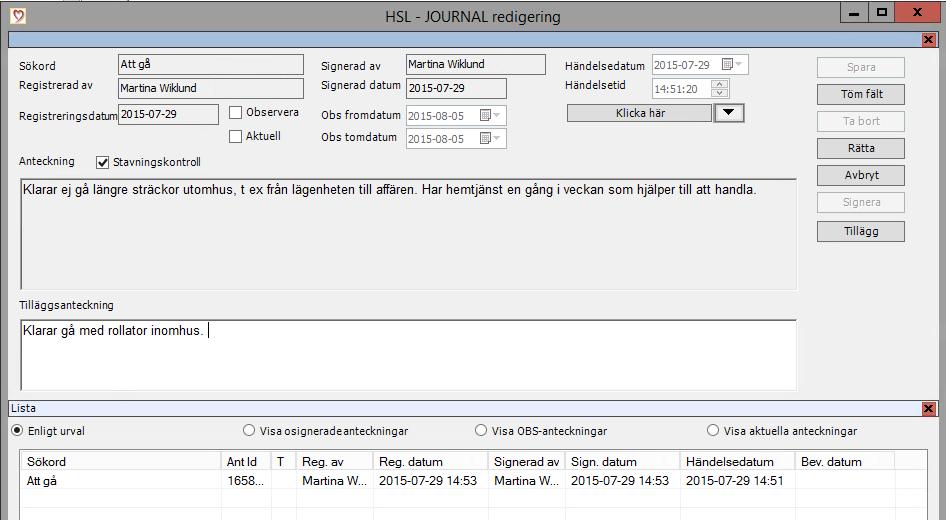Disable the Stavningskontroll checkbox
946x520 pixels.
pos(103,162)
